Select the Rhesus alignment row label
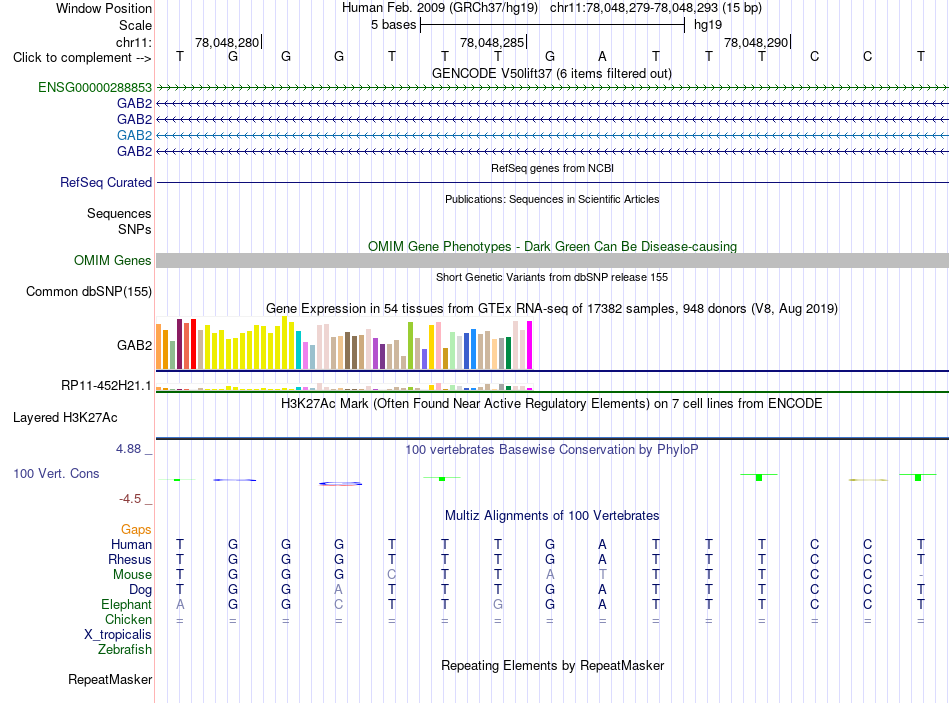The height and width of the screenshot is (703, 950). 130,559
